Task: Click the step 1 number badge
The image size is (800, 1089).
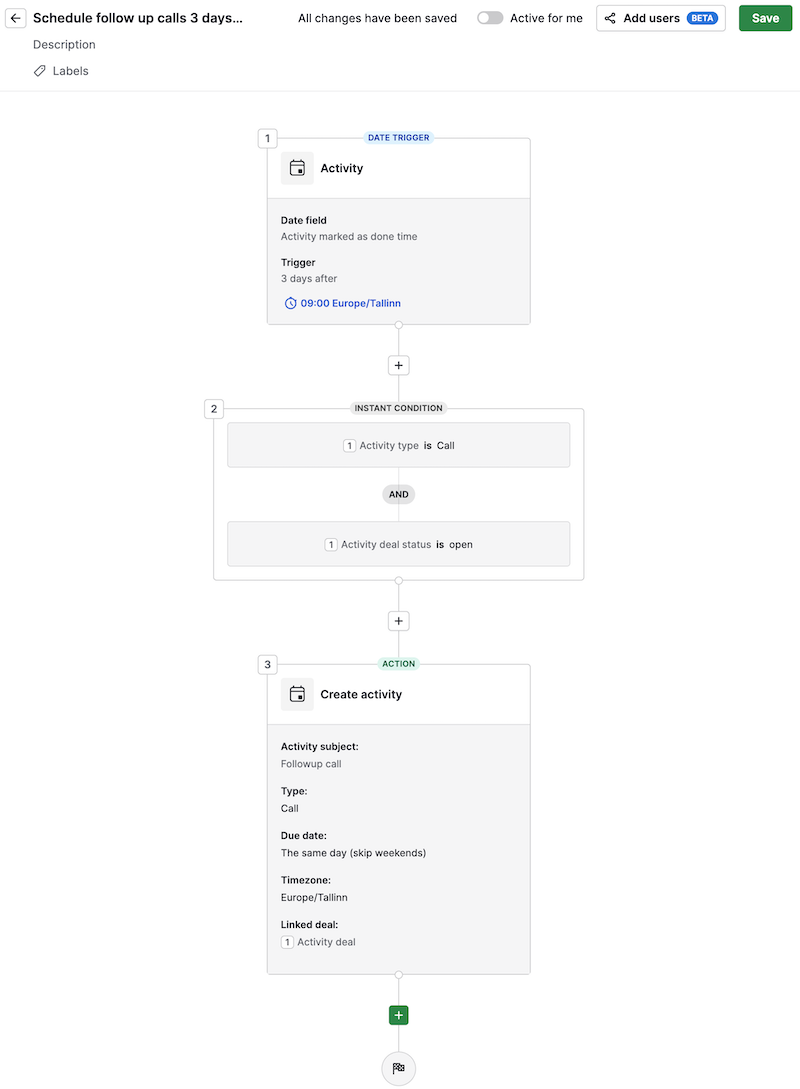Action: (x=267, y=138)
